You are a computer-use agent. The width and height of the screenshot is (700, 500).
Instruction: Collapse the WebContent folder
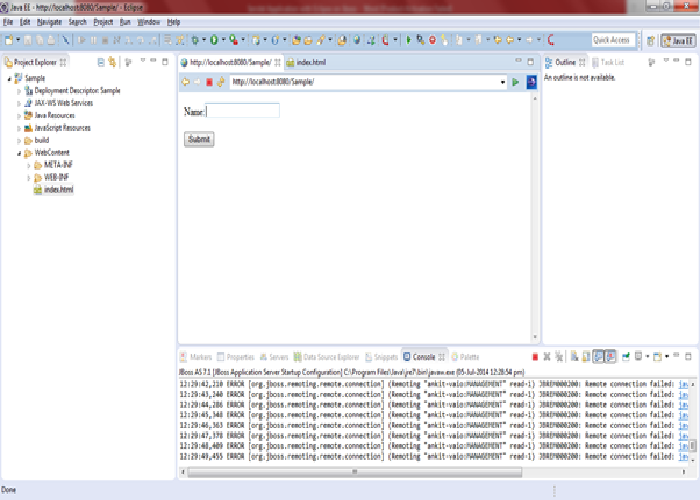(18, 154)
